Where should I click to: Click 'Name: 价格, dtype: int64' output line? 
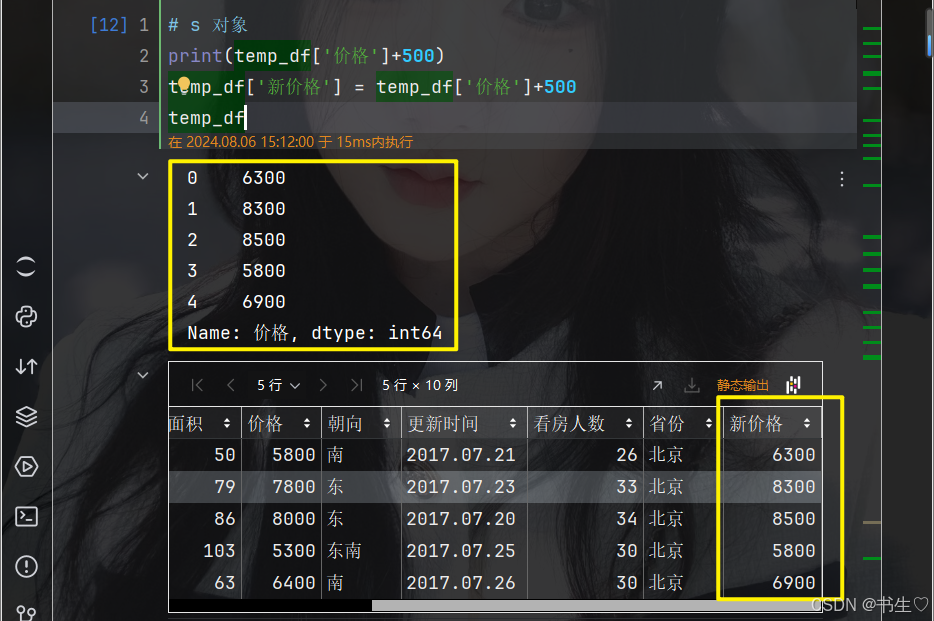coord(315,333)
